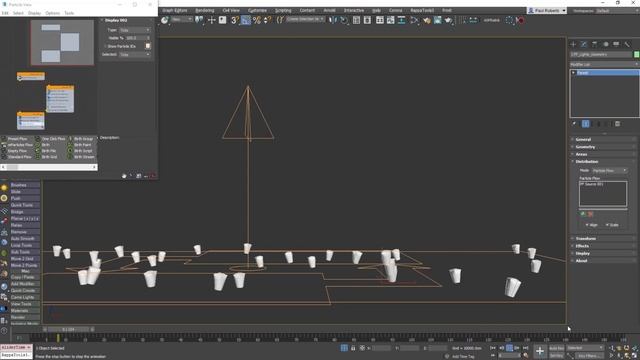Image resolution: width=640 pixels, height=360 pixels.
Task: Click the Particle View depot horizontal scrollbar
Action: (49, 167)
